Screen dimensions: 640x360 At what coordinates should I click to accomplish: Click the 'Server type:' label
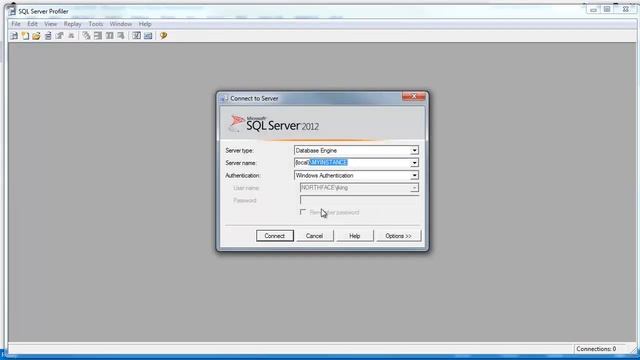pyautogui.click(x=240, y=151)
